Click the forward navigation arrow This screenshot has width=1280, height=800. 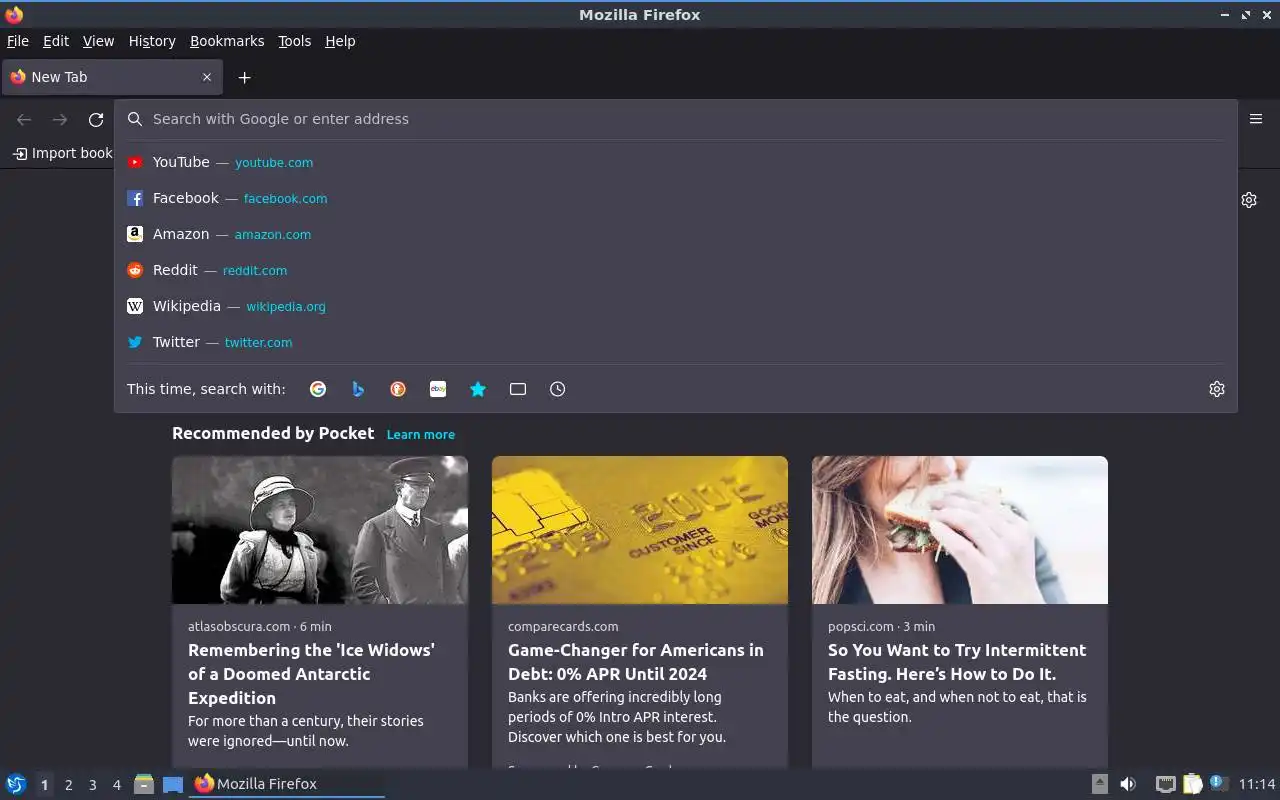[60, 120]
